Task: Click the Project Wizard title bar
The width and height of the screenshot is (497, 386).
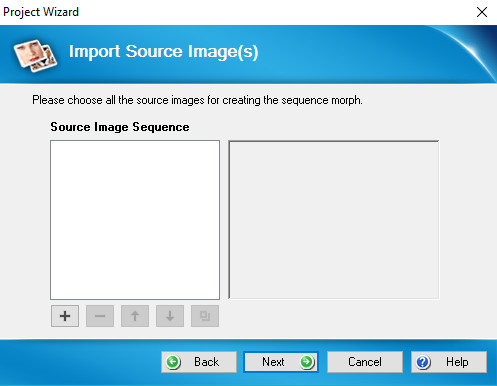Action: click(233, 12)
